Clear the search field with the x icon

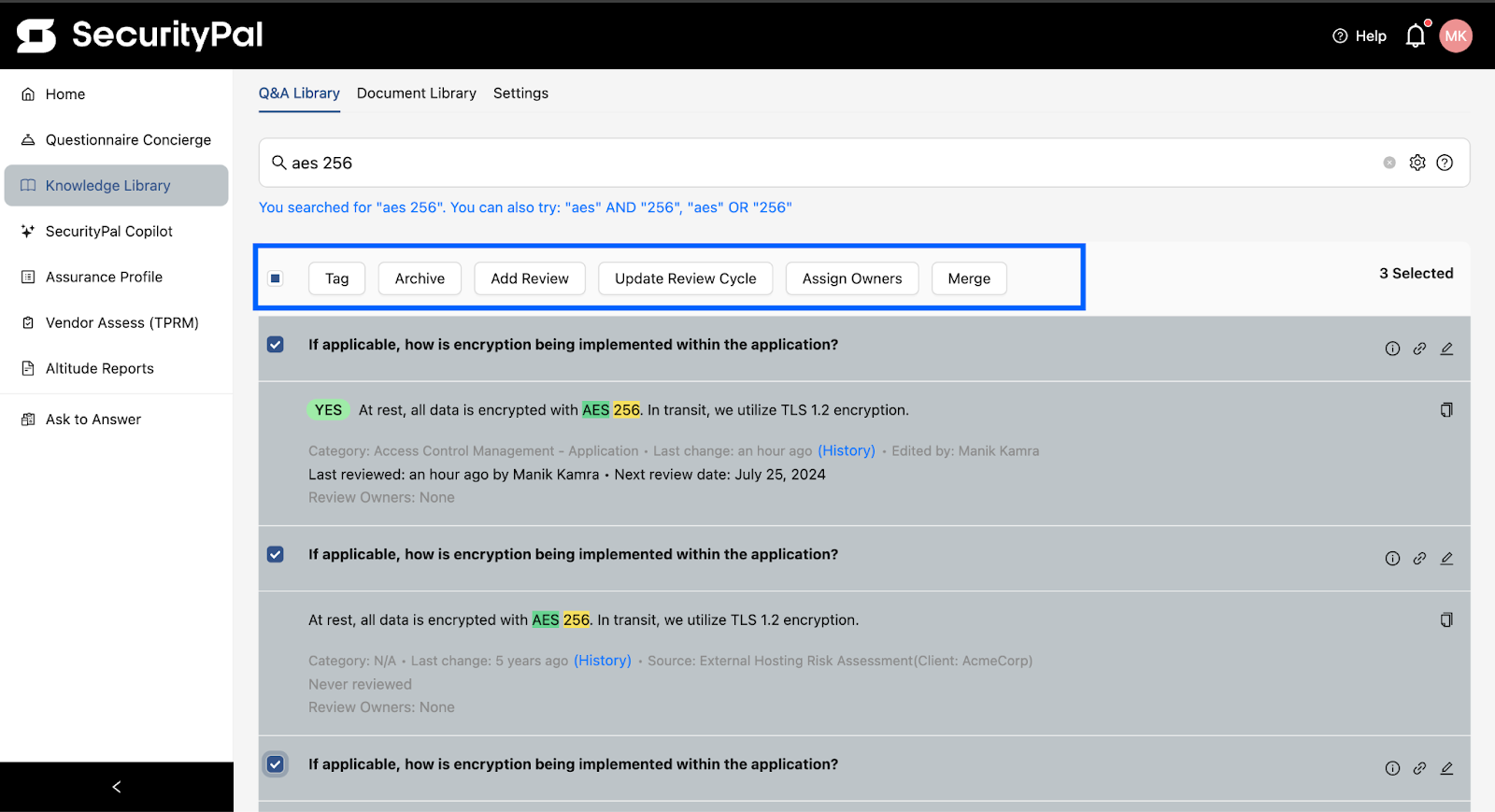pyautogui.click(x=1389, y=163)
